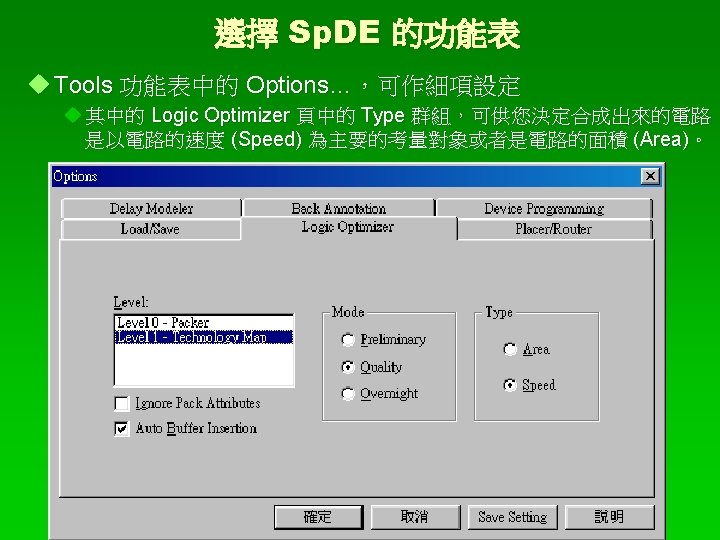The image size is (720, 540).
Task: Click the 確定 (OK) button
Action: pos(318,517)
